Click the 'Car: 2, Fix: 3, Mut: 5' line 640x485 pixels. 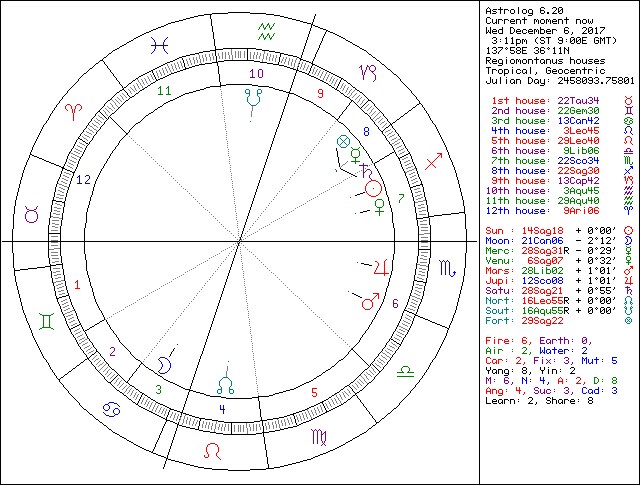[x=551, y=361]
